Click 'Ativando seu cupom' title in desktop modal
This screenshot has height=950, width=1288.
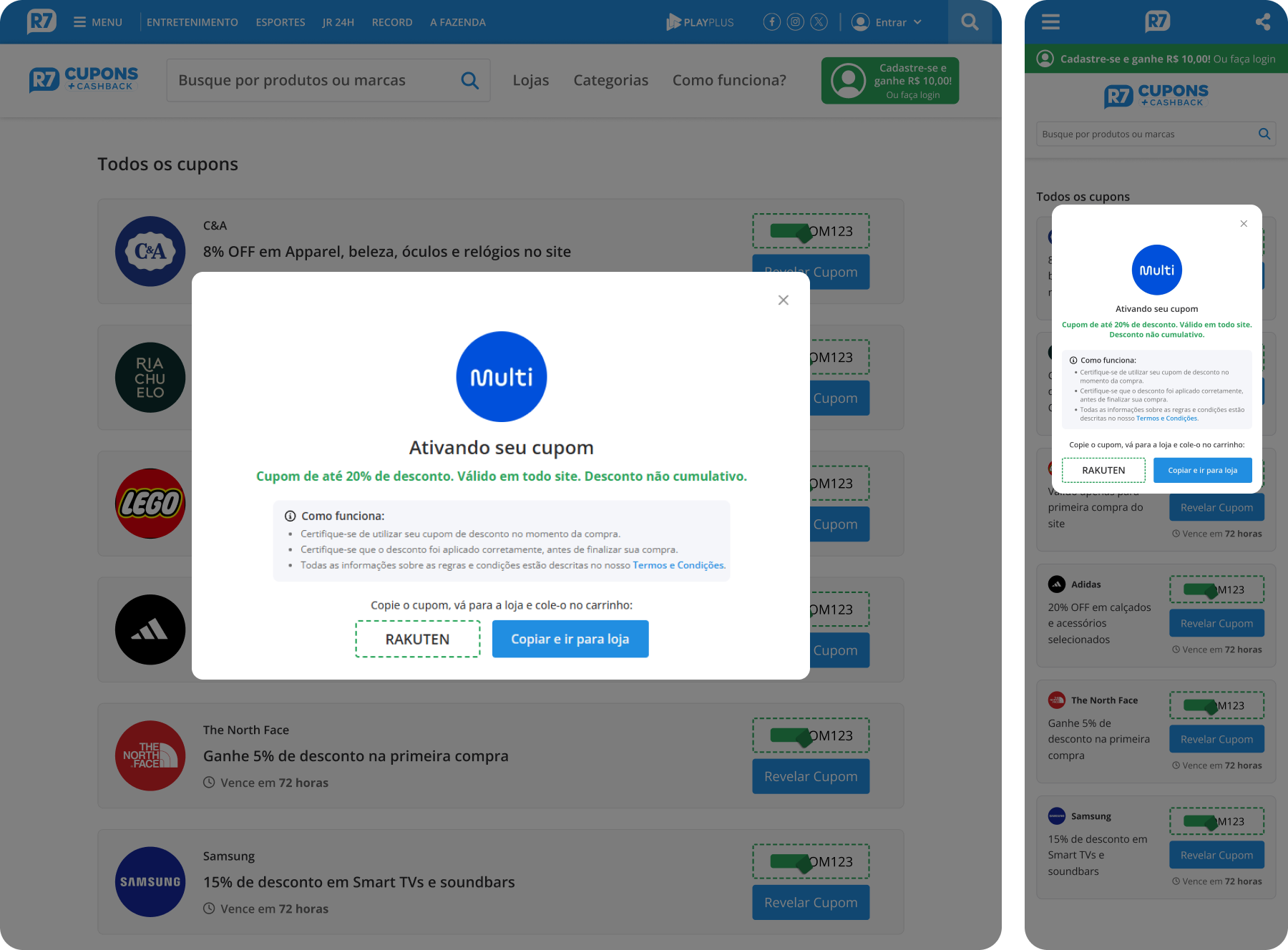point(502,448)
